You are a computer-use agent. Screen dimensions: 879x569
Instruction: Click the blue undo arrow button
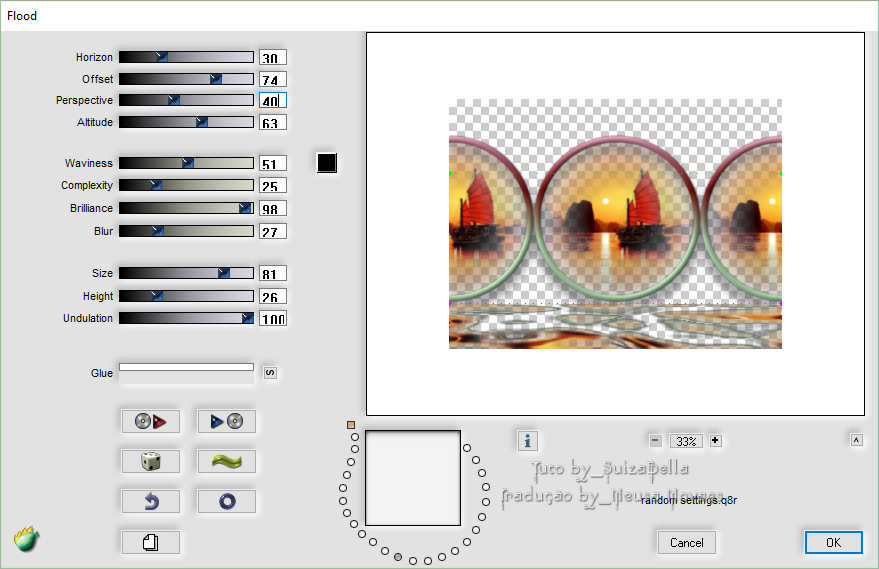[150, 501]
